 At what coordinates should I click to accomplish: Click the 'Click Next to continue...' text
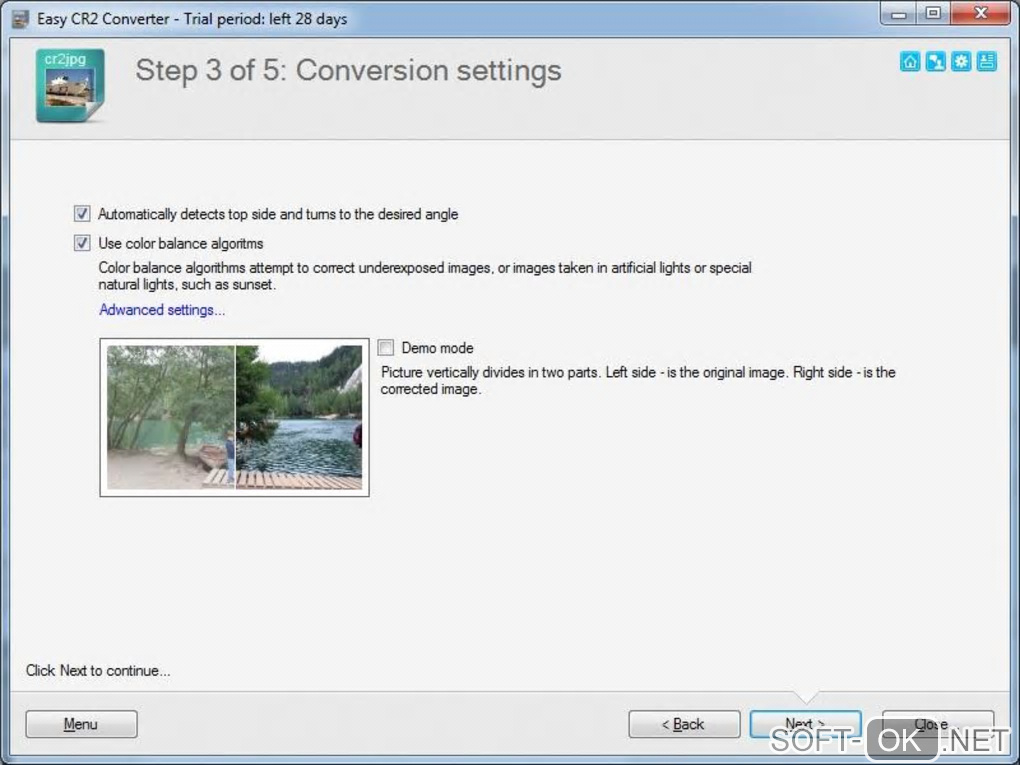pos(98,671)
